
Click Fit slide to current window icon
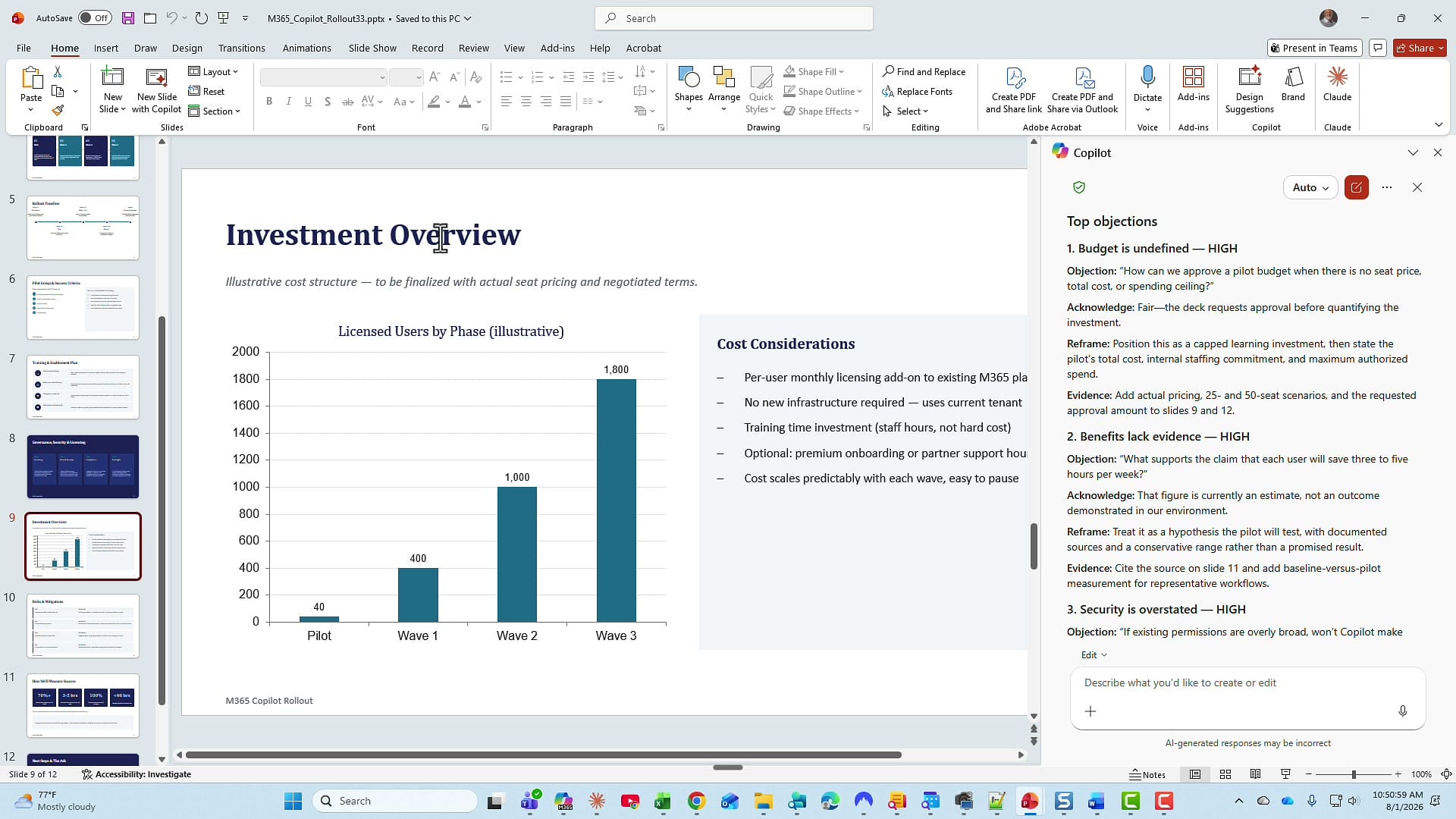[1446, 774]
